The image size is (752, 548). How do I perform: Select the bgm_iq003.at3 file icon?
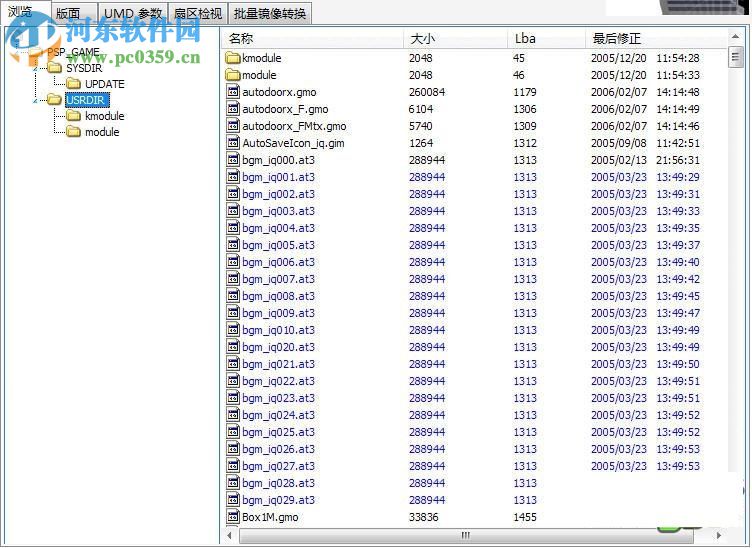tap(233, 211)
